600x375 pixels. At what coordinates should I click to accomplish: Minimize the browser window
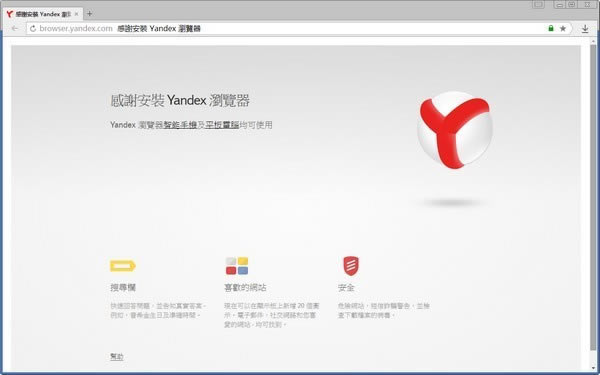click(x=560, y=4)
